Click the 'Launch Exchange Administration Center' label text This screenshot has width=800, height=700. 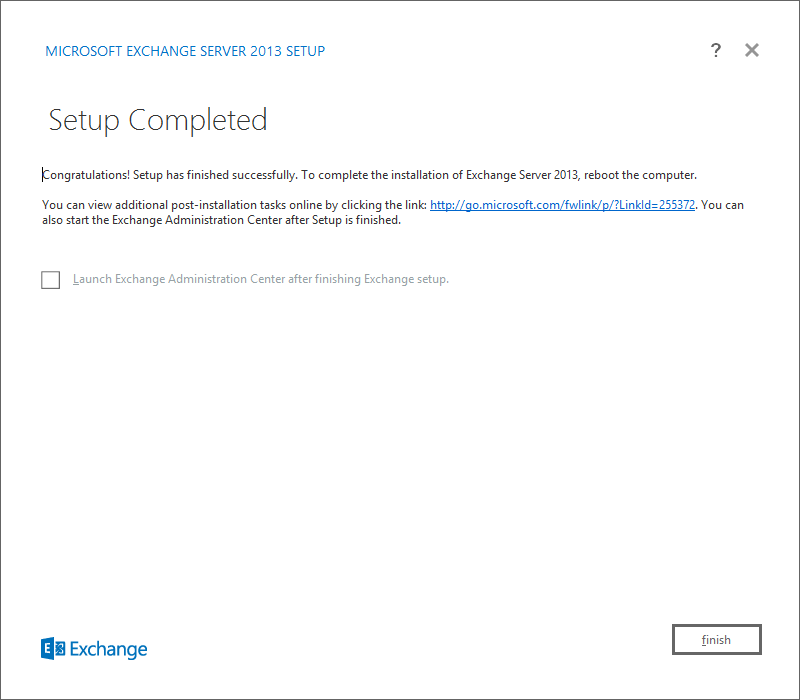pos(180,279)
